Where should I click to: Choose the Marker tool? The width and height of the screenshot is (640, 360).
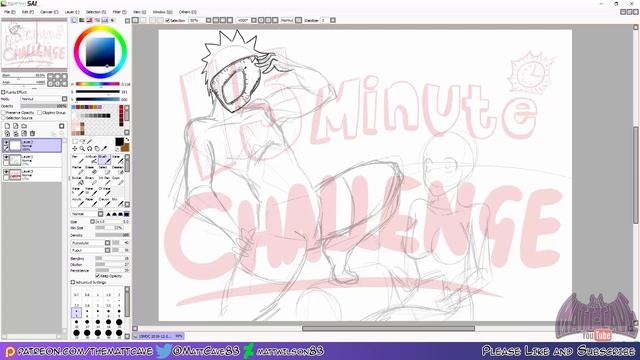(78, 170)
